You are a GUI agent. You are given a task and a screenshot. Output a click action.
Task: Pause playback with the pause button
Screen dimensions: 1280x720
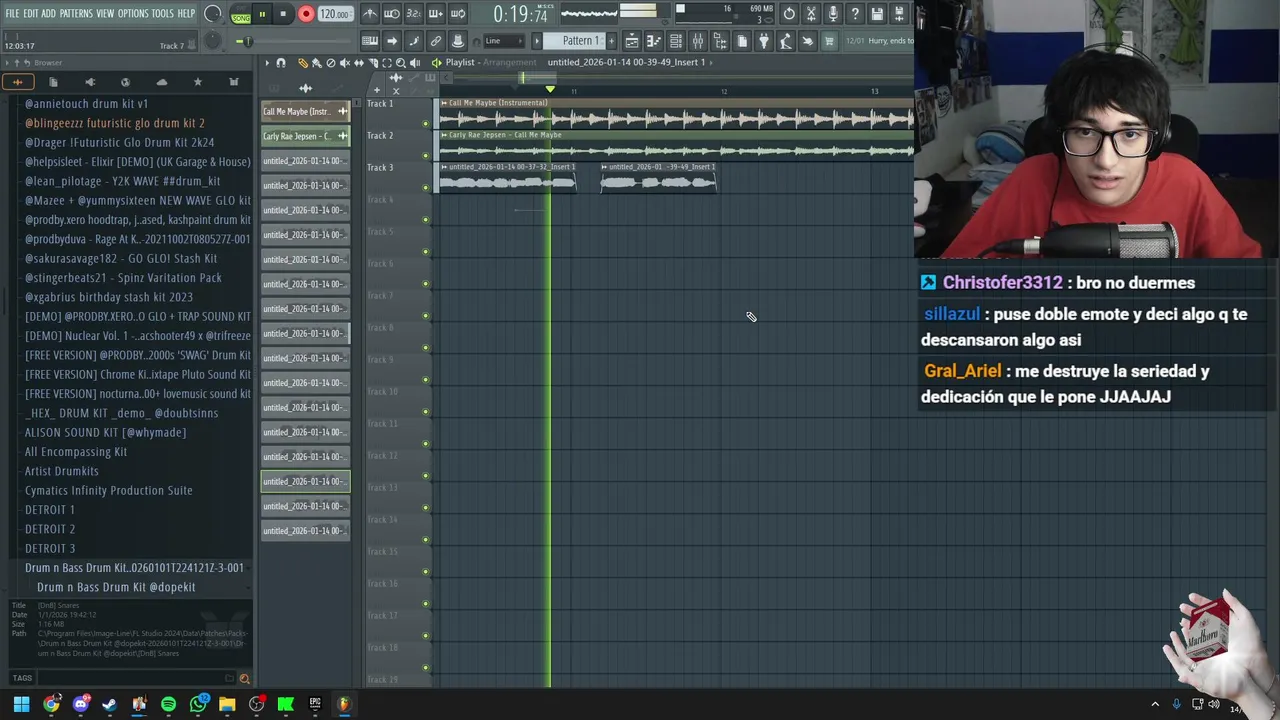point(262,14)
